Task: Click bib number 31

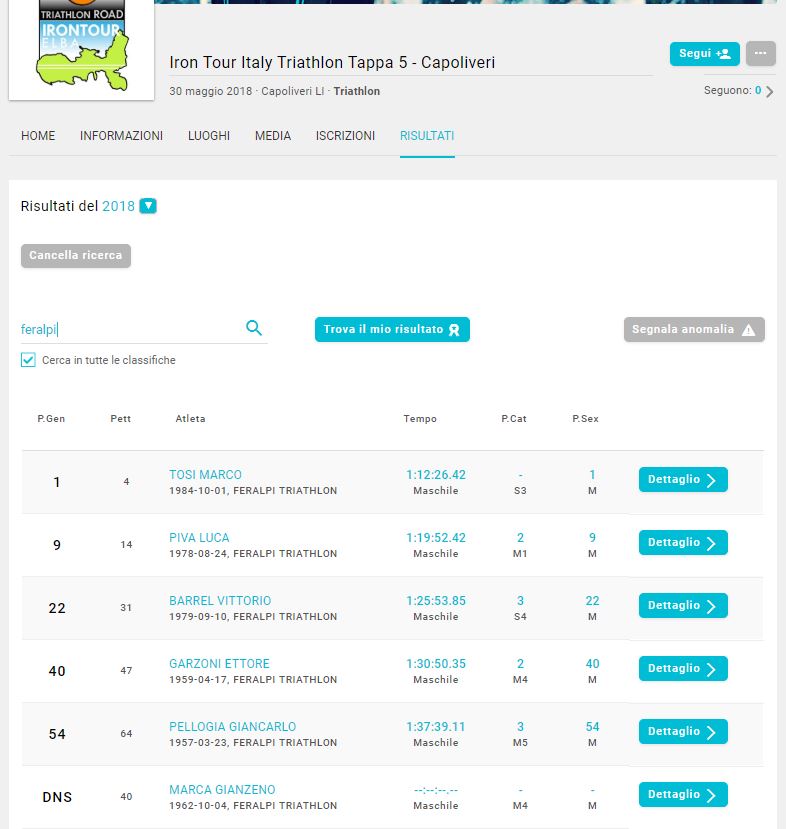Action: [126, 607]
